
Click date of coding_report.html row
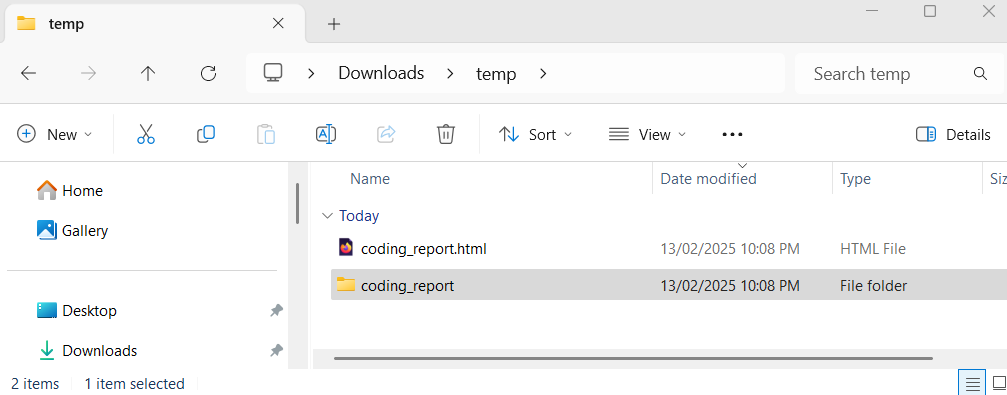[730, 249]
